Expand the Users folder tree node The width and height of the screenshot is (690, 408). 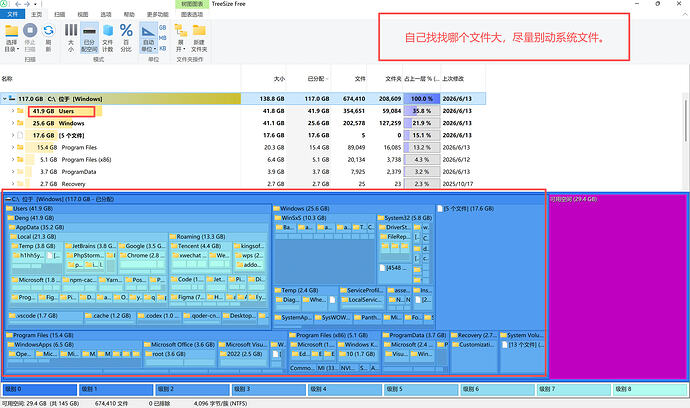(13, 111)
